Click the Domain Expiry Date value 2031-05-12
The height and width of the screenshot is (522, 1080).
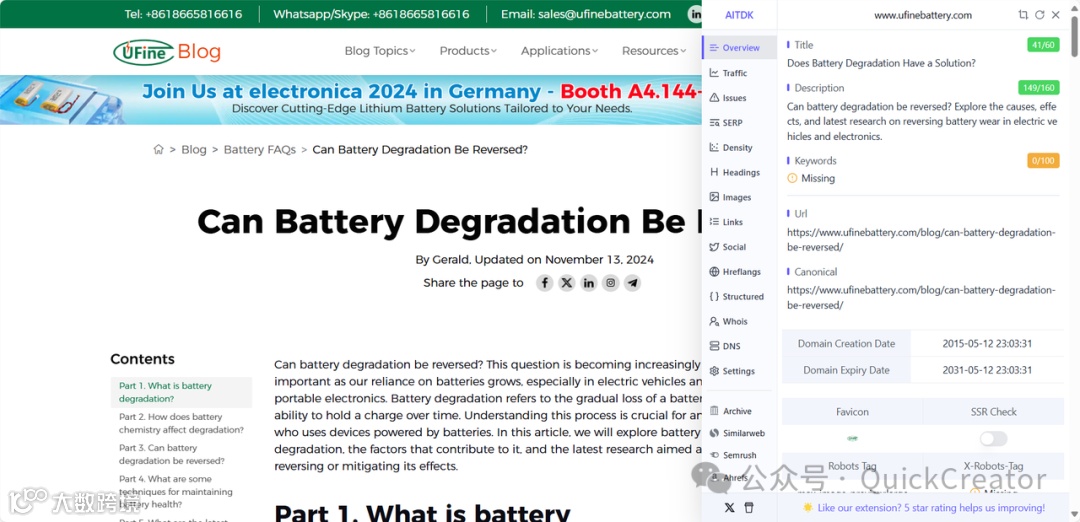click(987, 370)
